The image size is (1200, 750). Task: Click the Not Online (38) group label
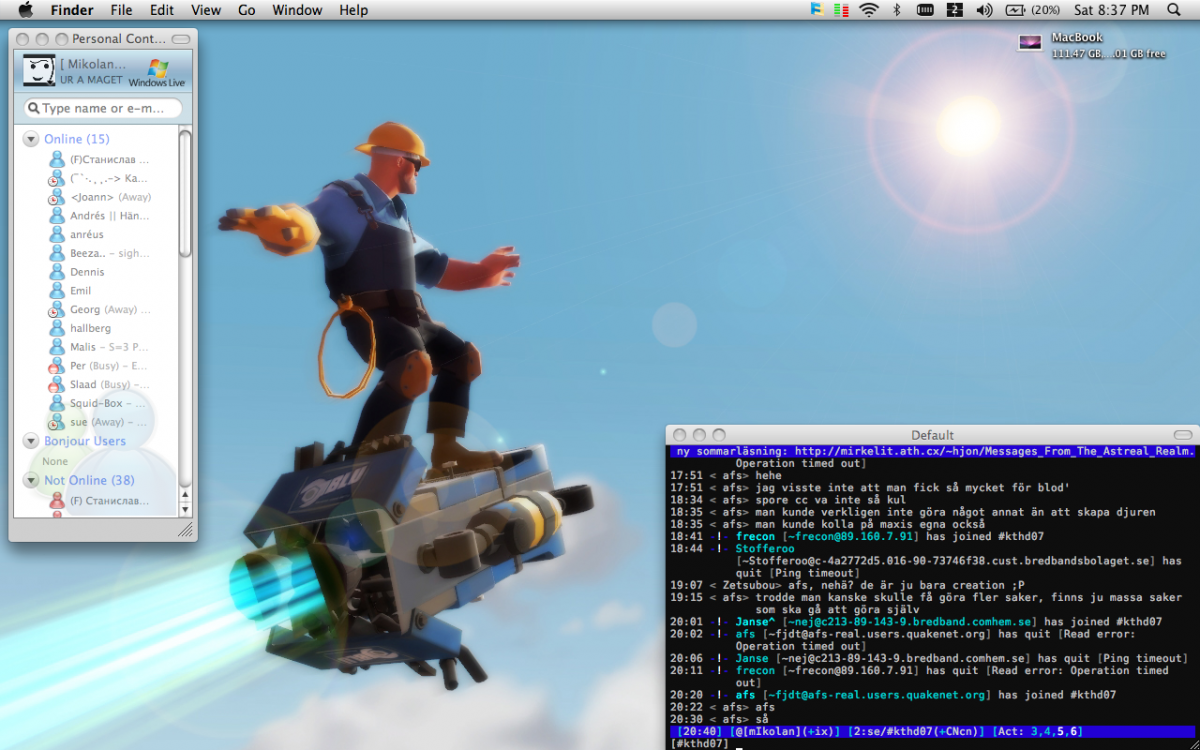pyautogui.click(x=89, y=481)
